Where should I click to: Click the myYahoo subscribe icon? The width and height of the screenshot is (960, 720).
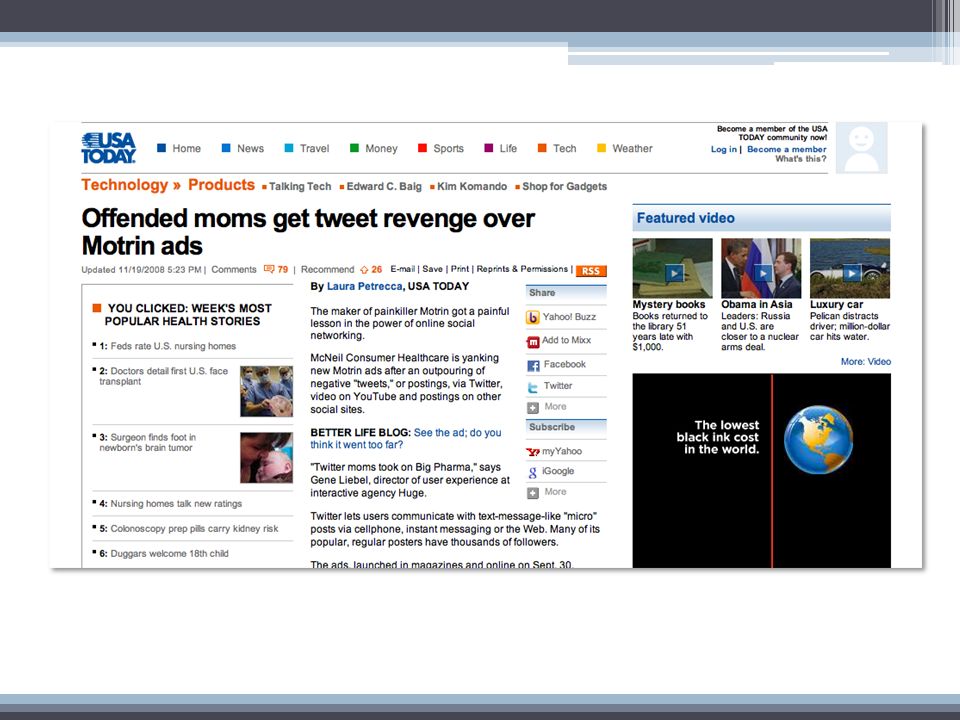point(533,452)
